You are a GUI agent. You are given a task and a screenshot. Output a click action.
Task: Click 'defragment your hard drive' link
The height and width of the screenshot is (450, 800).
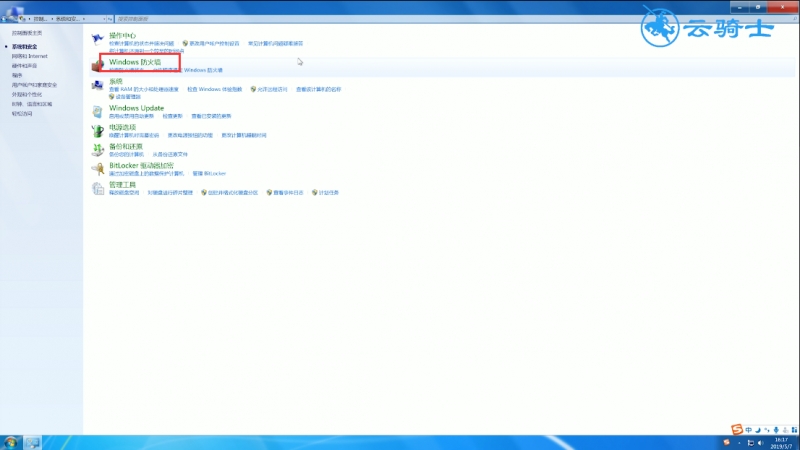pyautogui.click(x=170, y=193)
